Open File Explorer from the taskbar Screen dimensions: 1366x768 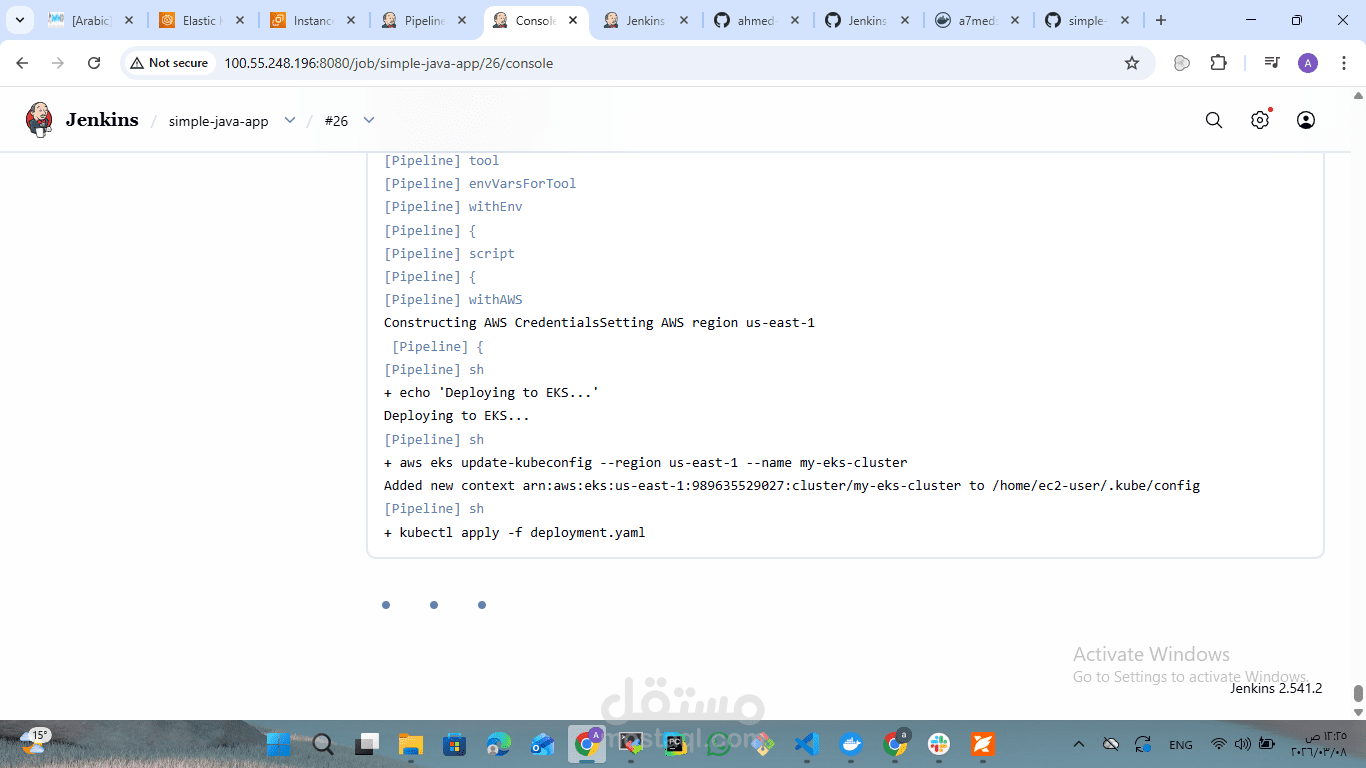click(x=411, y=744)
